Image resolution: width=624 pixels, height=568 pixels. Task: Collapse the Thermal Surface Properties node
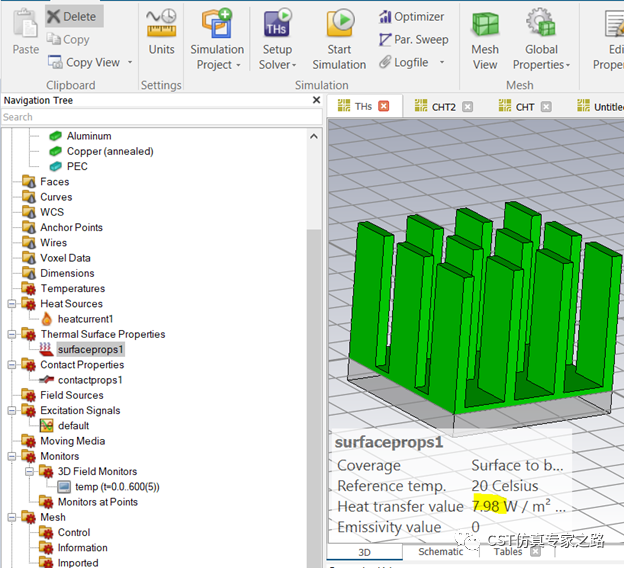(12, 334)
